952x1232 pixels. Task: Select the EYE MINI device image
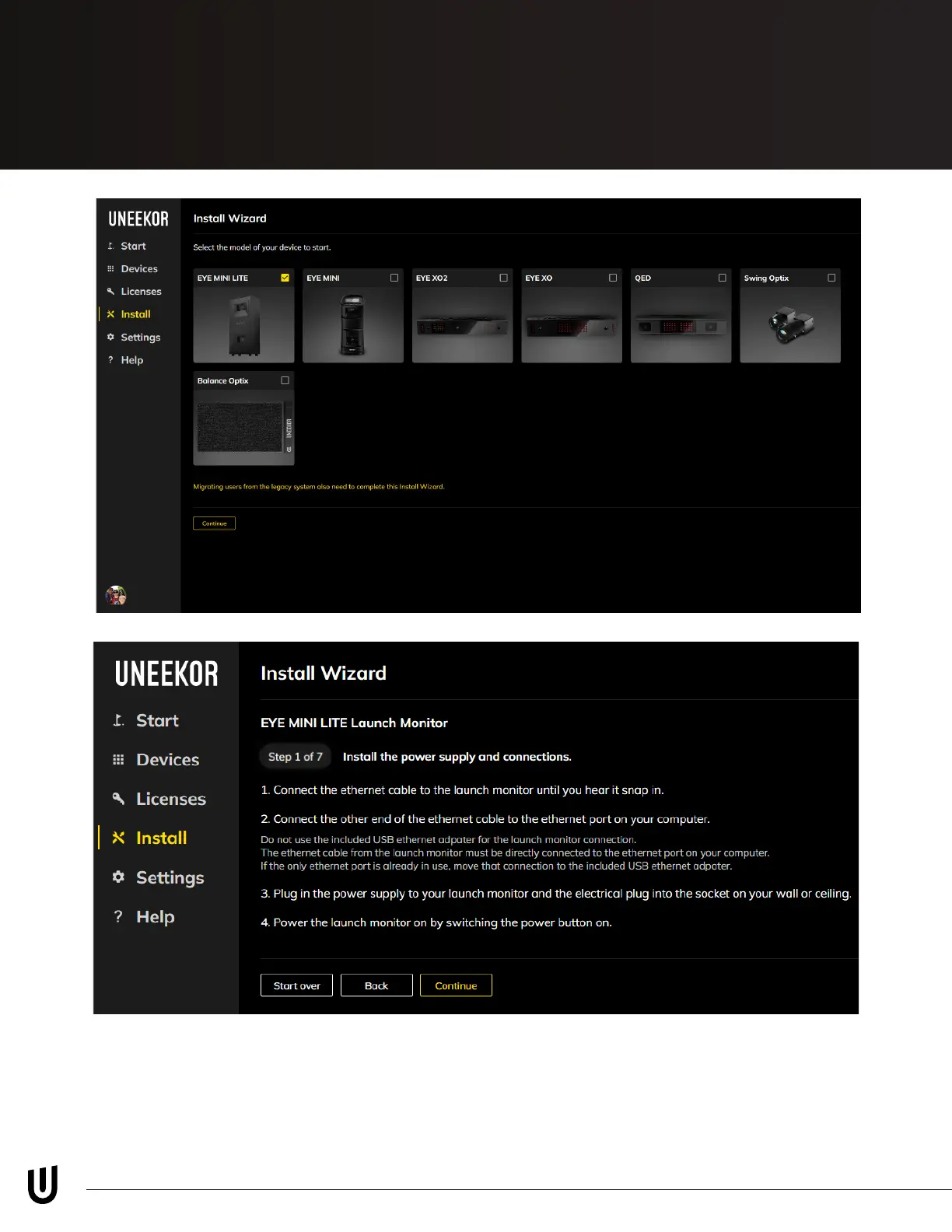click(x=353, y=325)
